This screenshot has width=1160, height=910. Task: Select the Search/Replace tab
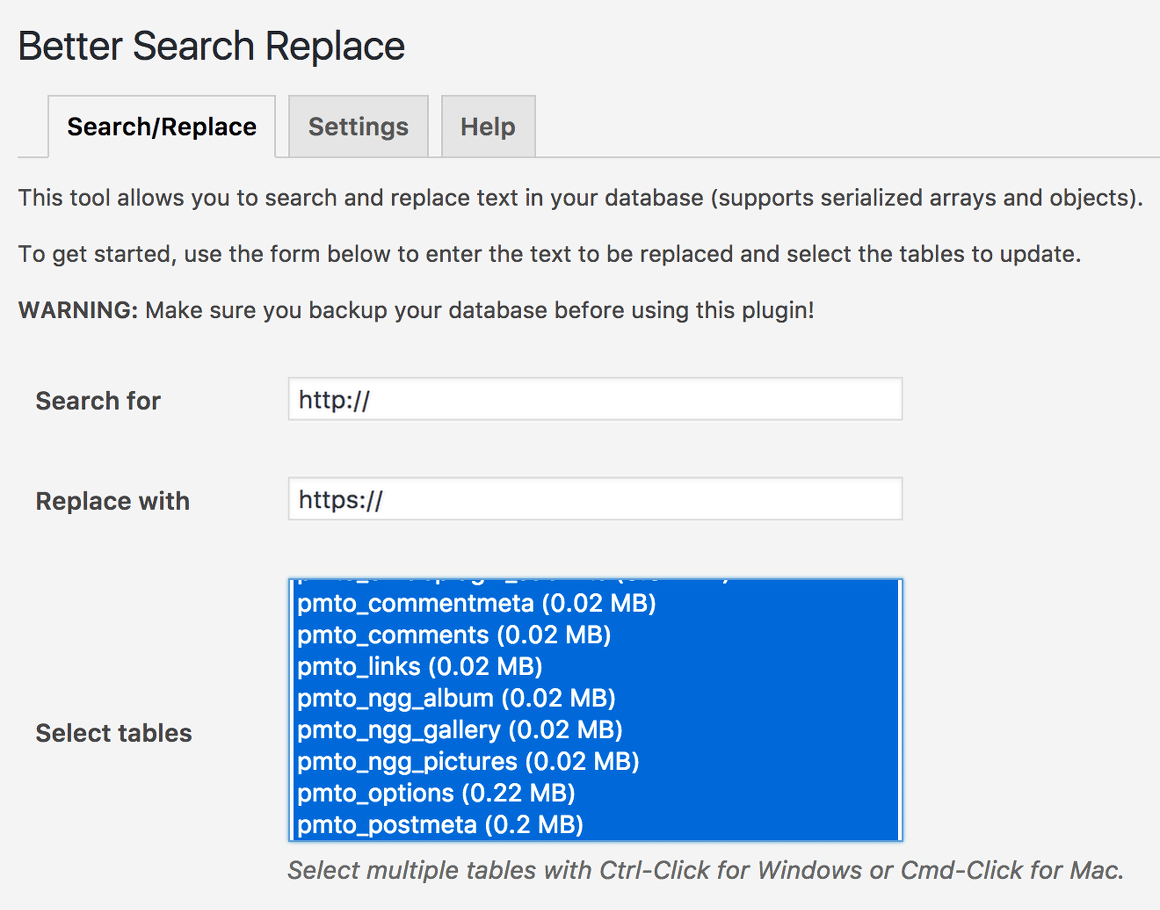click(162, 127)
